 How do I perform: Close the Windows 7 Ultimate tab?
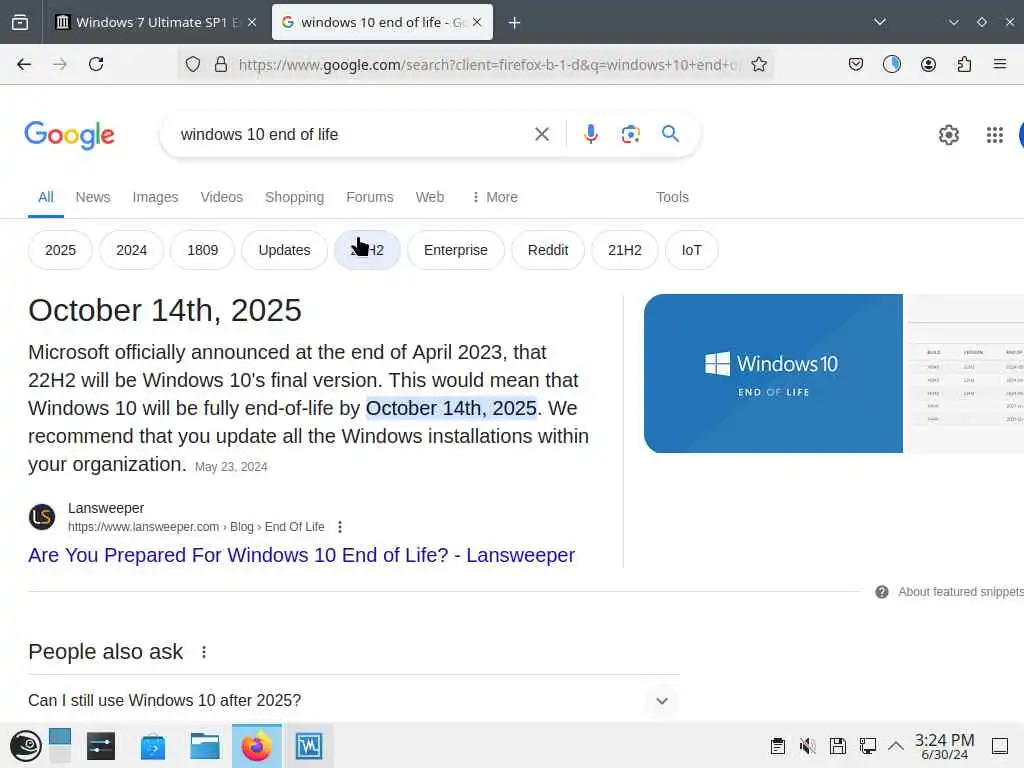[x=252, y=22]
